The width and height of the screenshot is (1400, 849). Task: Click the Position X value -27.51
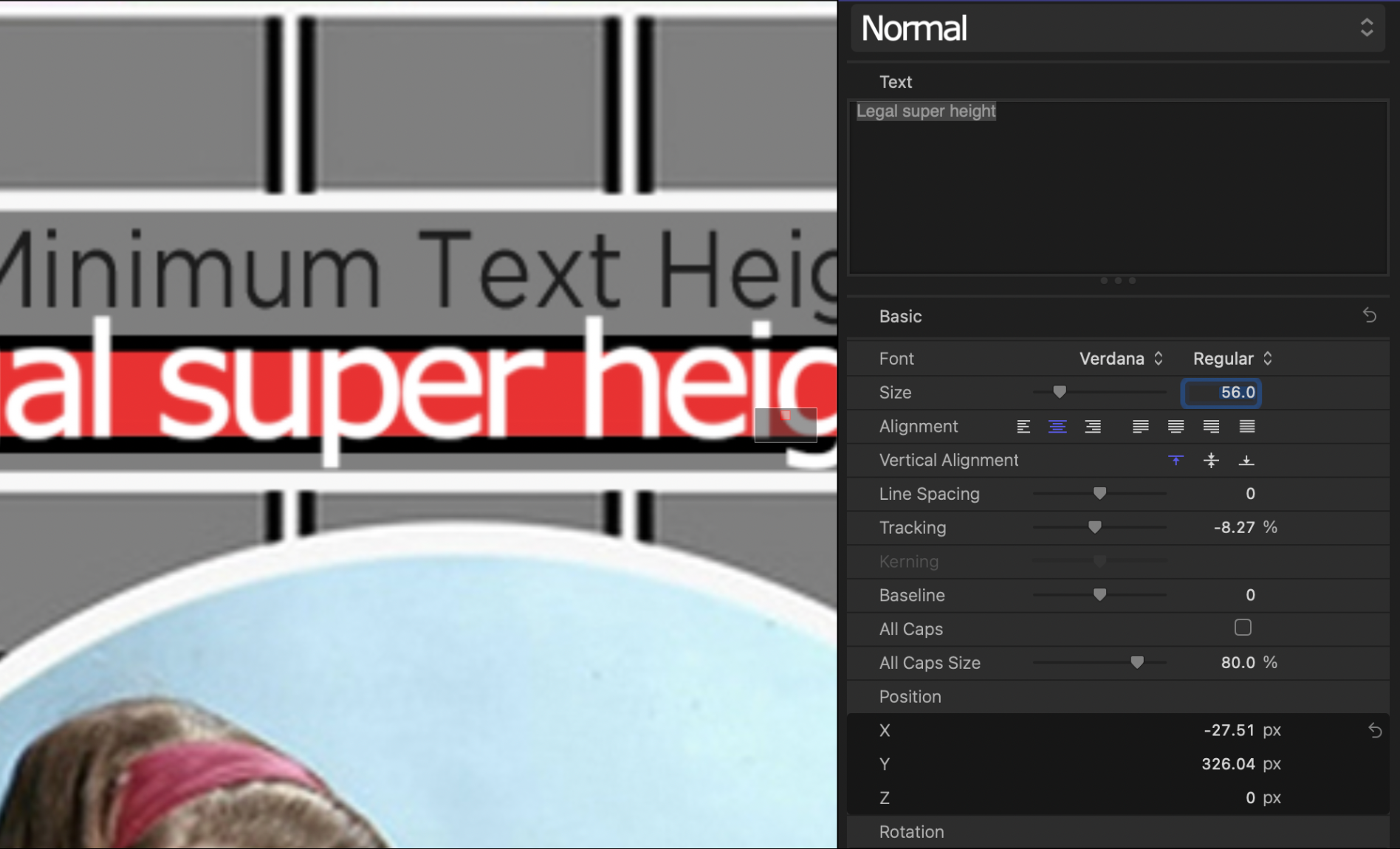(1229, 730)
